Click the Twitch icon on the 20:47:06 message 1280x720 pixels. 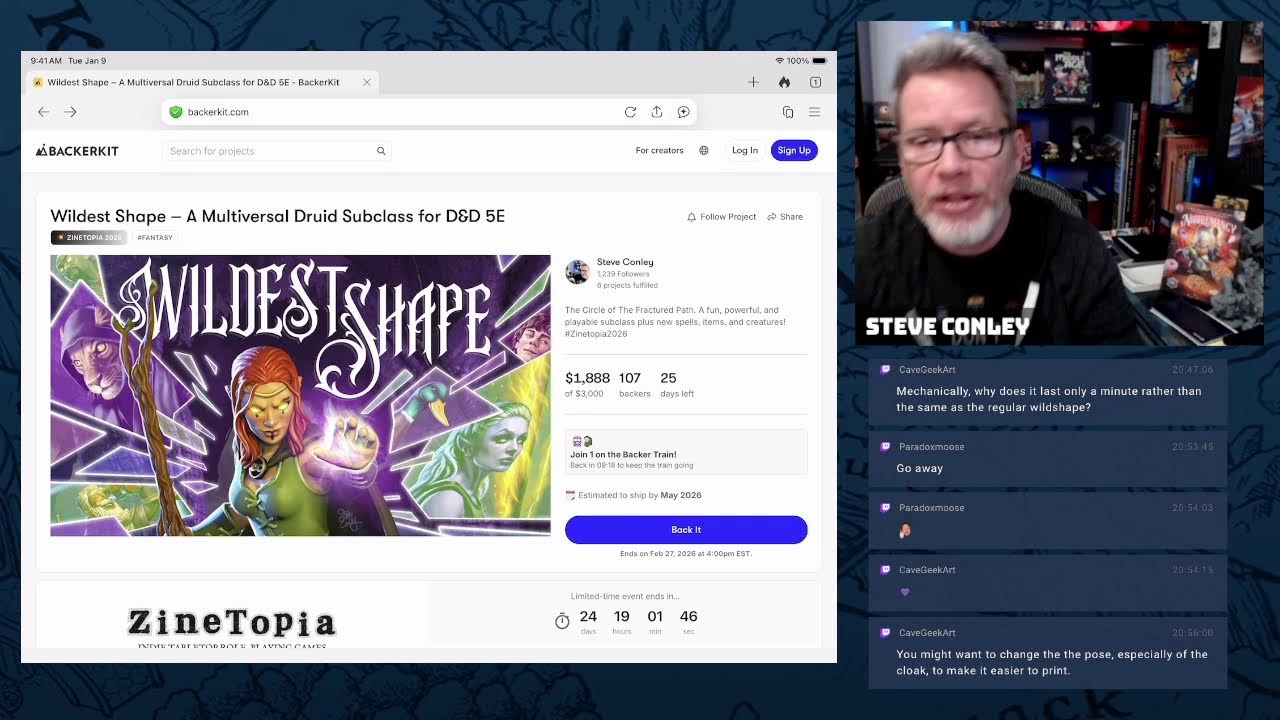click(x=885, y=370)
